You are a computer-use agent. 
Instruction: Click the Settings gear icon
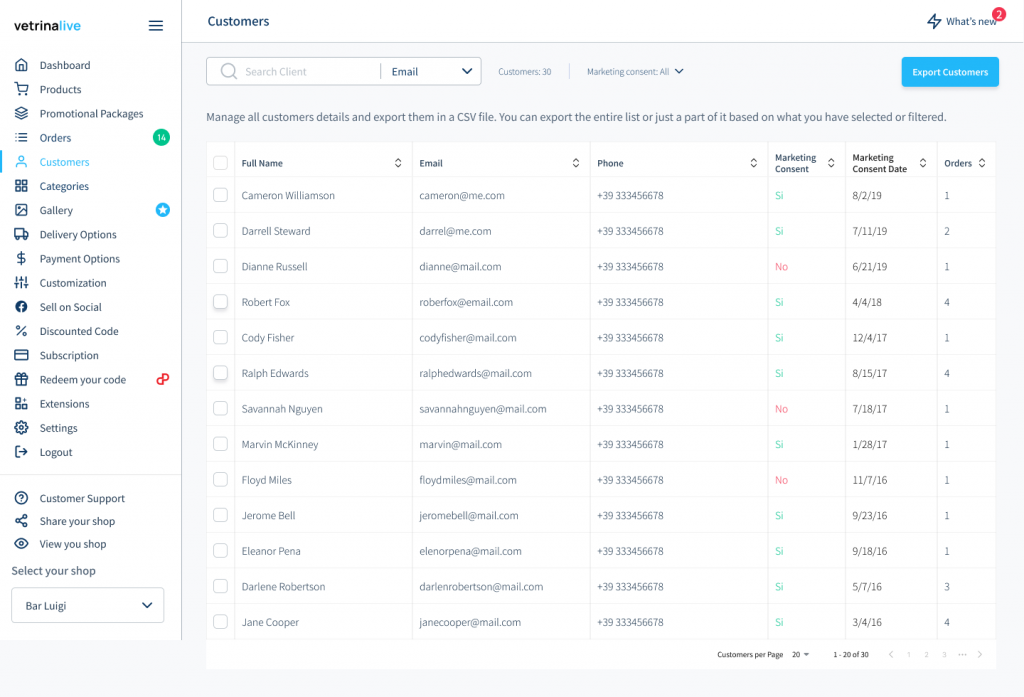pyautogui.click(x=22, y=427)
